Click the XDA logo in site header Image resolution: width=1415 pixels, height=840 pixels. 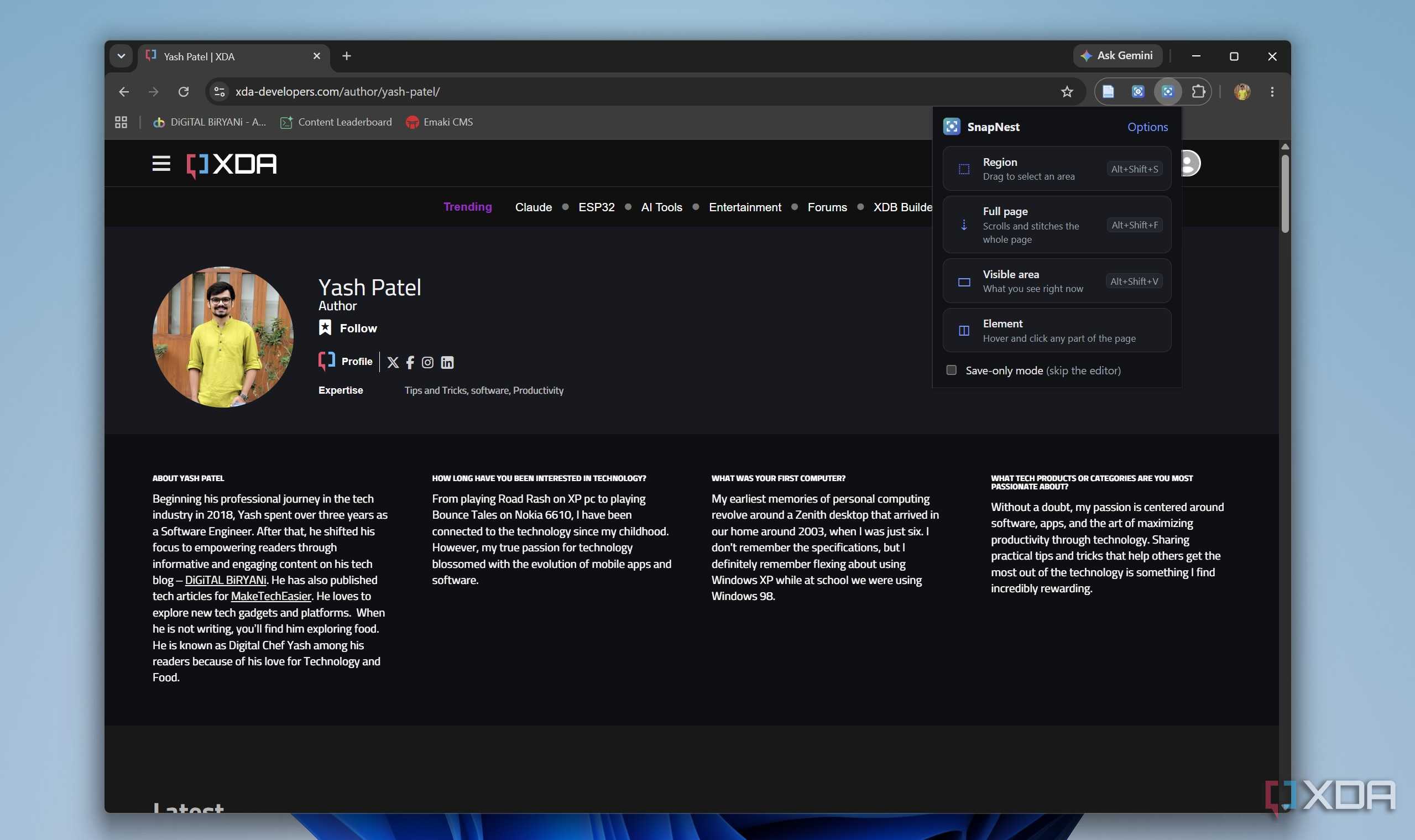coord(232,165)
